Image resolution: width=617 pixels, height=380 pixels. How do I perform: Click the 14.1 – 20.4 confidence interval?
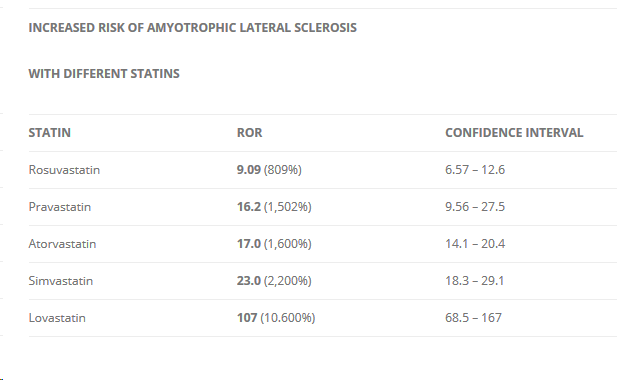pyautogui.click(x=475, y=244)
